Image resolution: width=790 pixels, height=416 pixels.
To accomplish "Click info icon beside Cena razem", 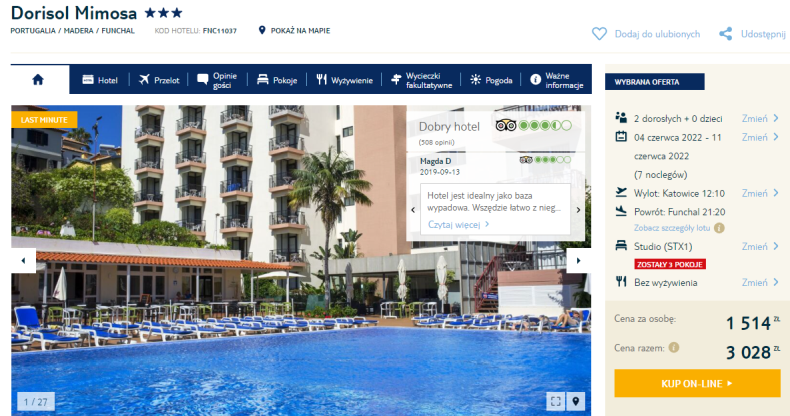I will point(674,348).
